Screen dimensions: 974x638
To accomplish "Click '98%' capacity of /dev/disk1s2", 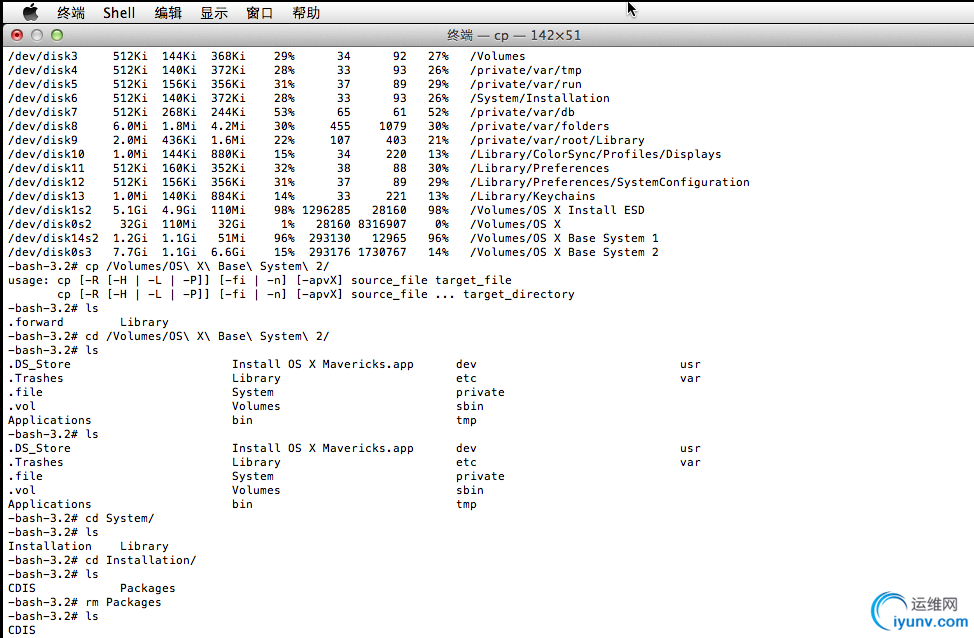I will click(284, 210).
